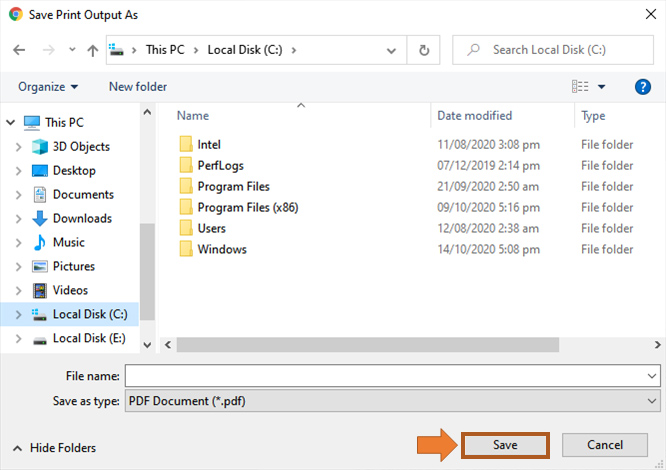666x470 pixels.
Task: Close the Save Print Output As dialog
Action: pyautogui.click(x=650, y=14)
